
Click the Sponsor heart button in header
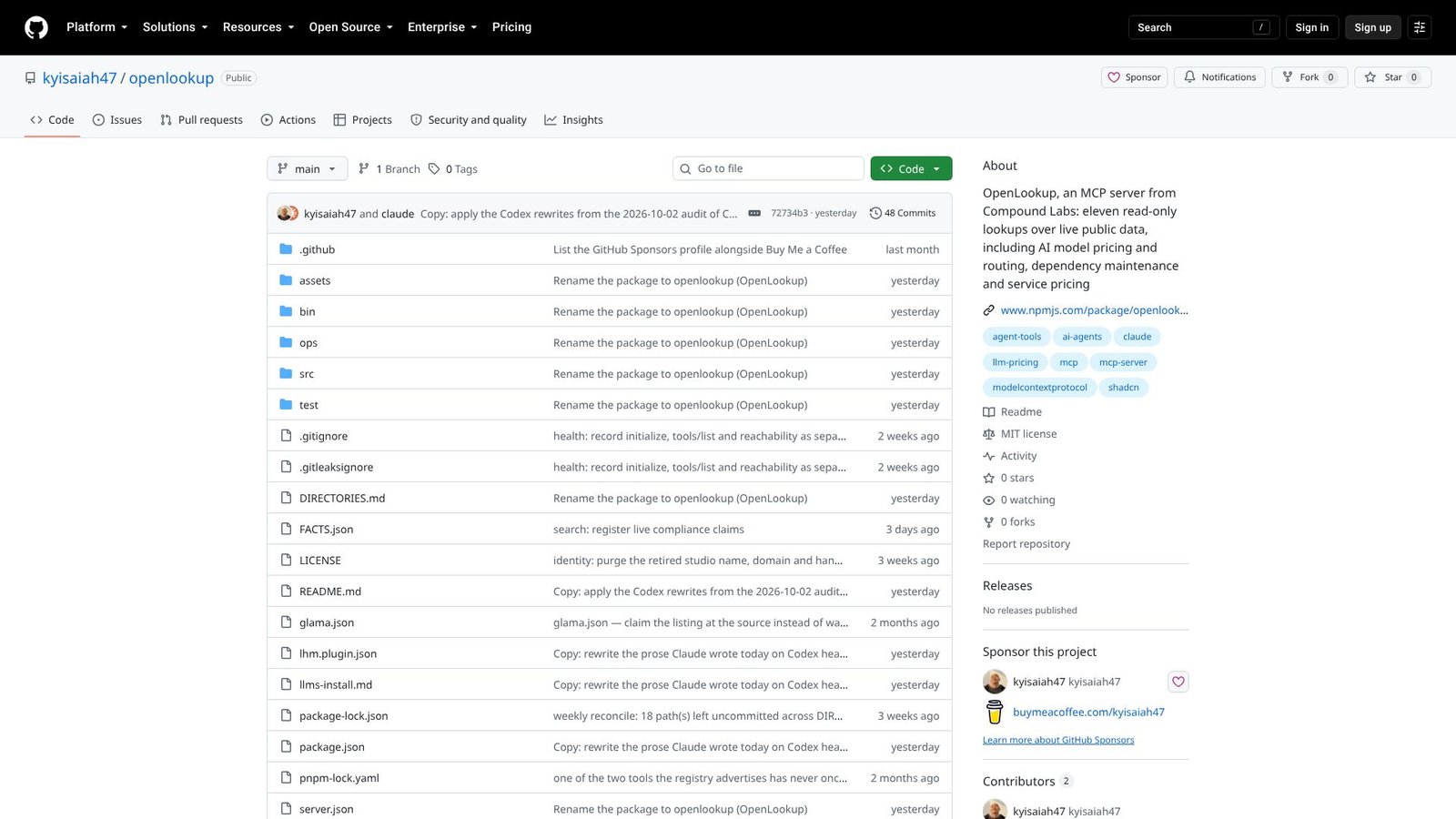[x=1134, y=77]
